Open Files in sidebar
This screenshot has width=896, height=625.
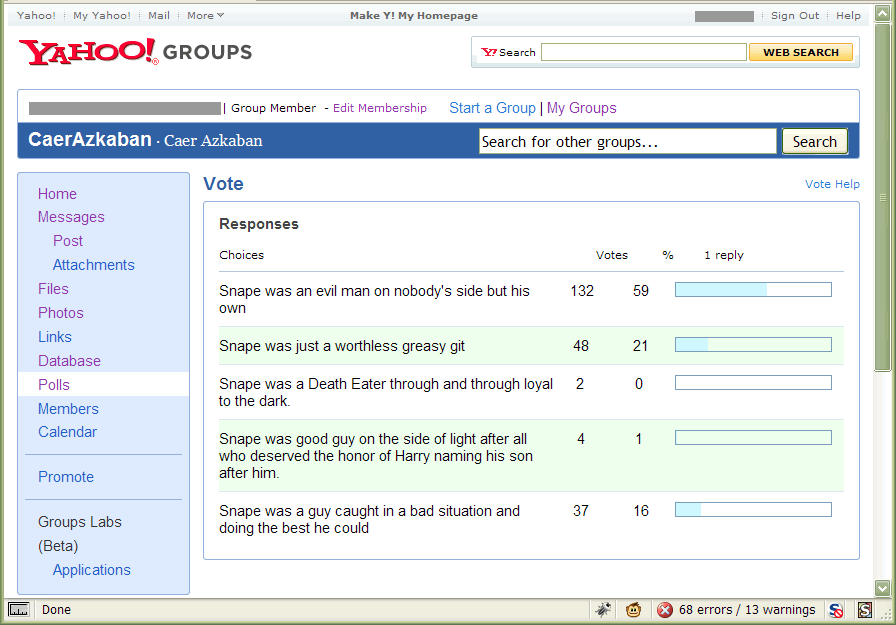coord(53,289)
